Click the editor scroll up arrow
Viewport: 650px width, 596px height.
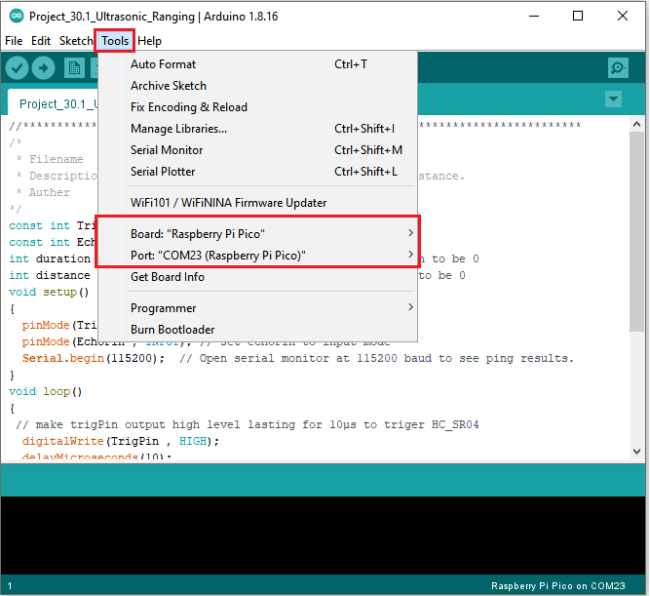click(x=637, y=124)
